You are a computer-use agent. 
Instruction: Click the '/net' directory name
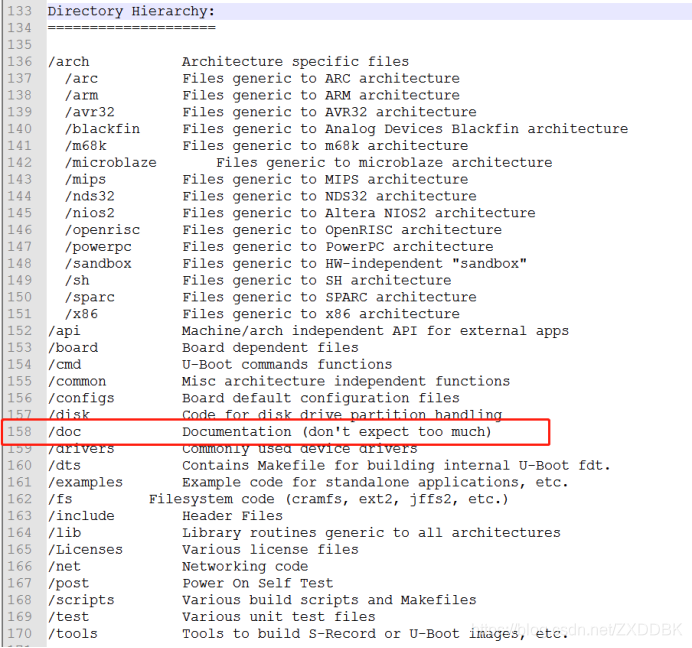coord(64,566)
